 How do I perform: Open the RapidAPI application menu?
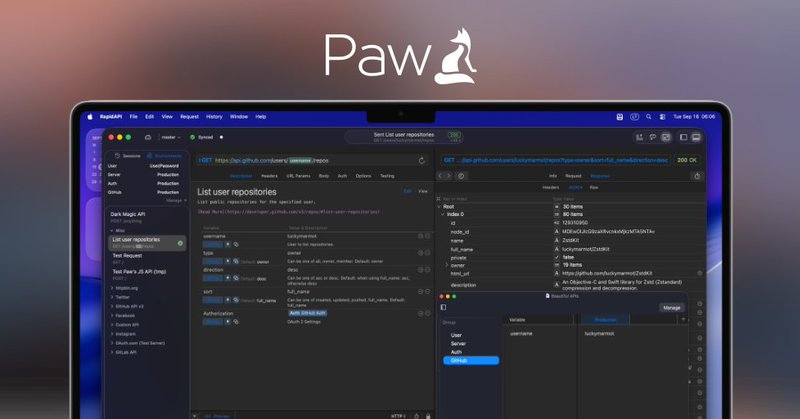pos(111,117)
